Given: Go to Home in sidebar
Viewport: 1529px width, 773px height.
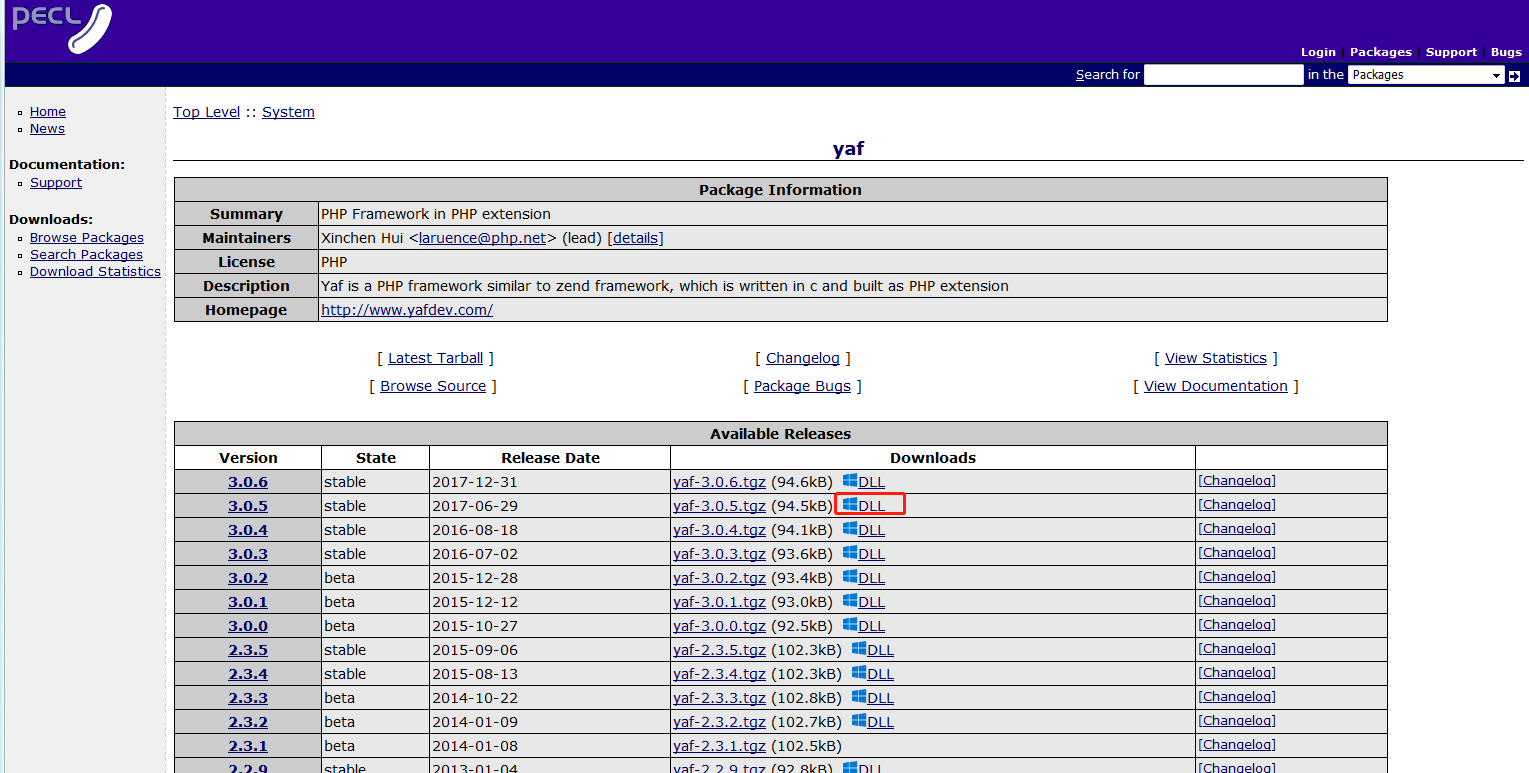Looking at the screenshot, I should (48, 112).
